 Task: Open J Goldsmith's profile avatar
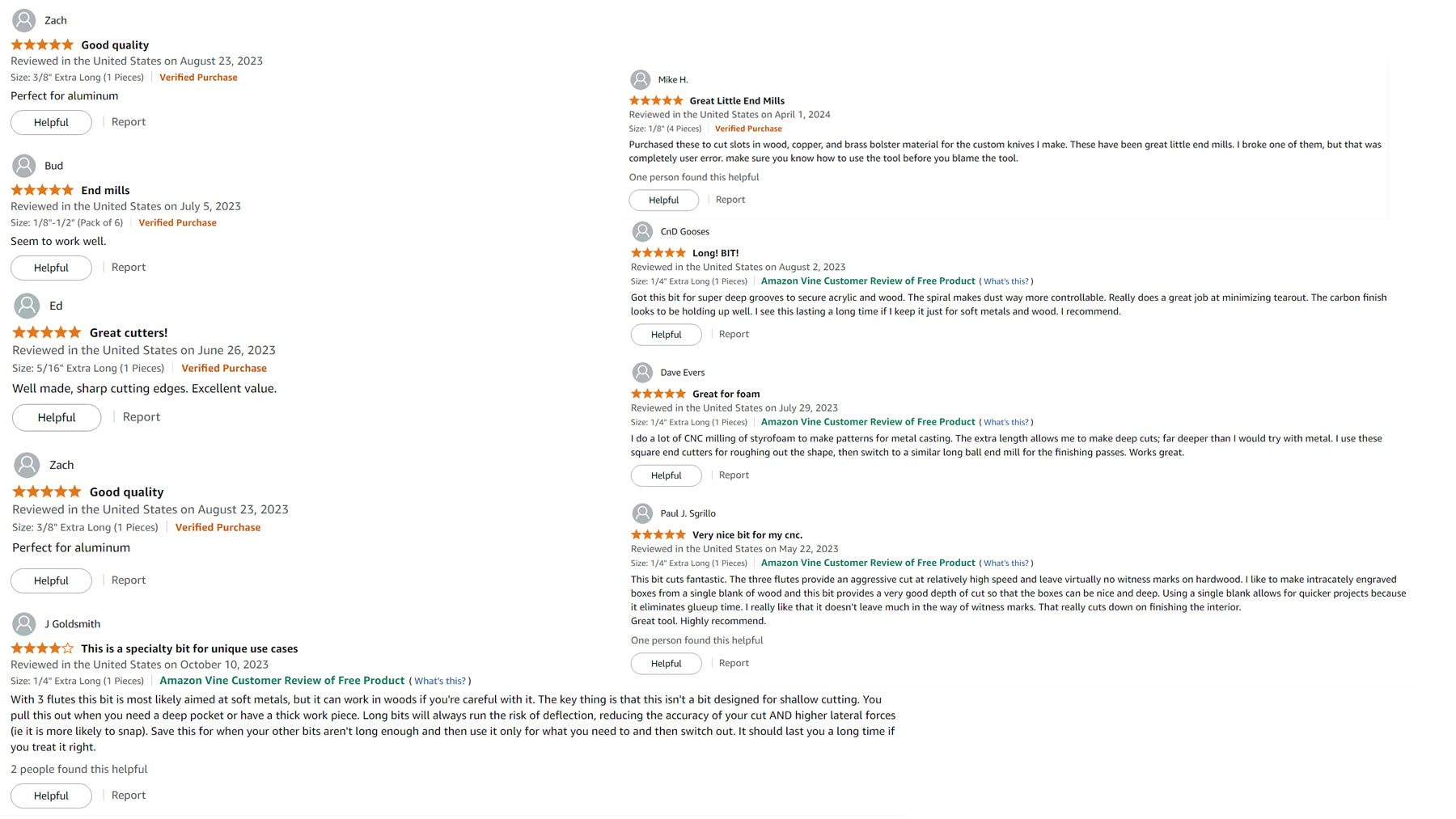coord(24,624)
